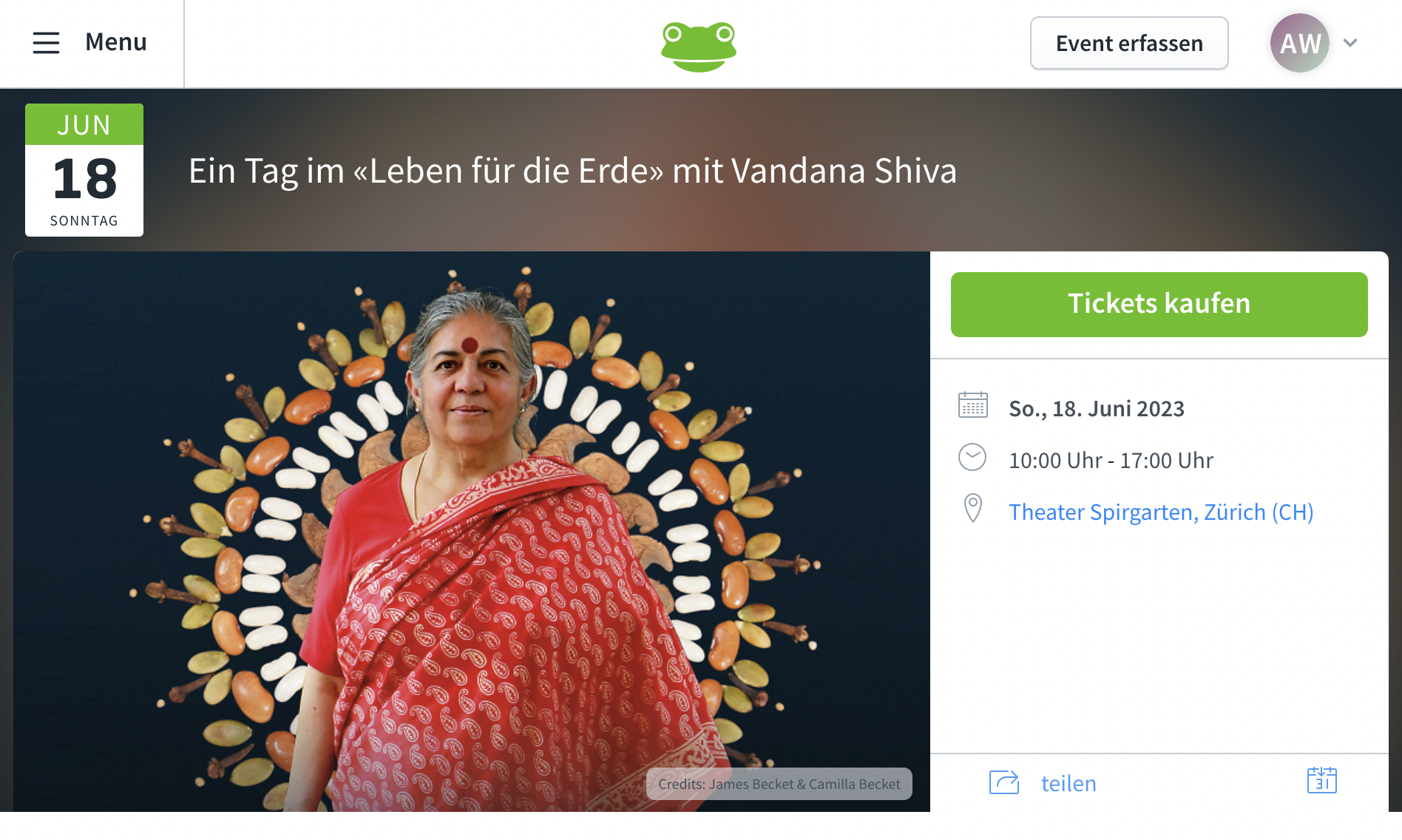
Task: Open the AW user avatar
Action: tap(1300, 43)
